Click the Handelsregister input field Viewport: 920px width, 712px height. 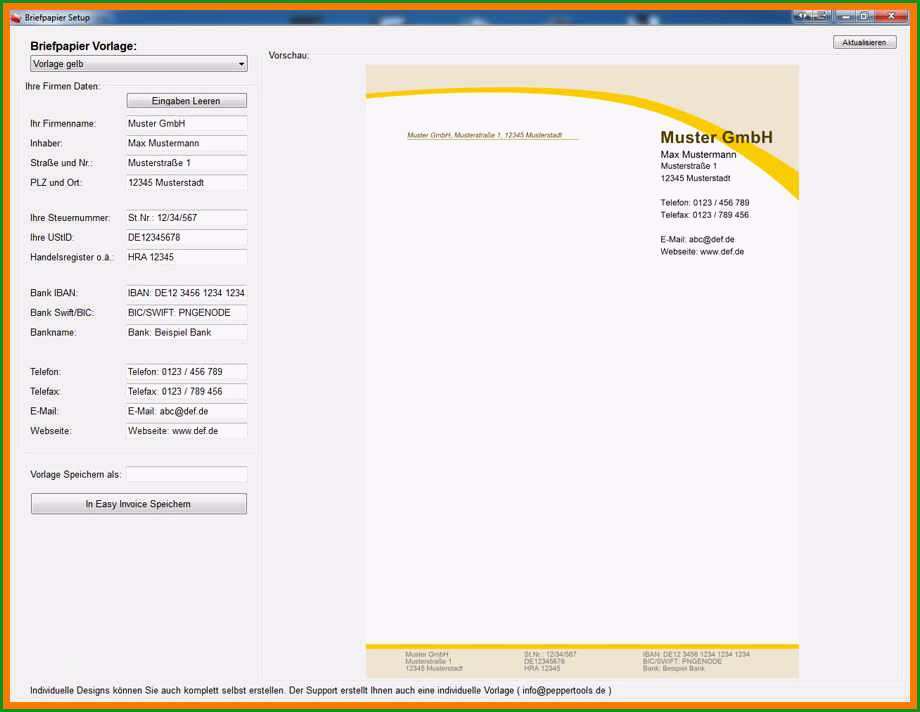(187, 257)
